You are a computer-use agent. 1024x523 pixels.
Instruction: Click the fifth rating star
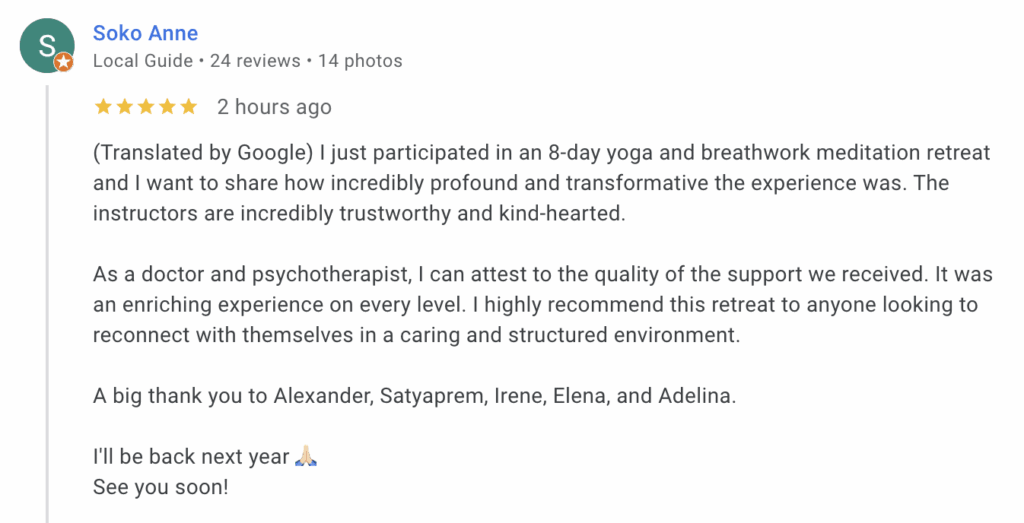(190, 107)
